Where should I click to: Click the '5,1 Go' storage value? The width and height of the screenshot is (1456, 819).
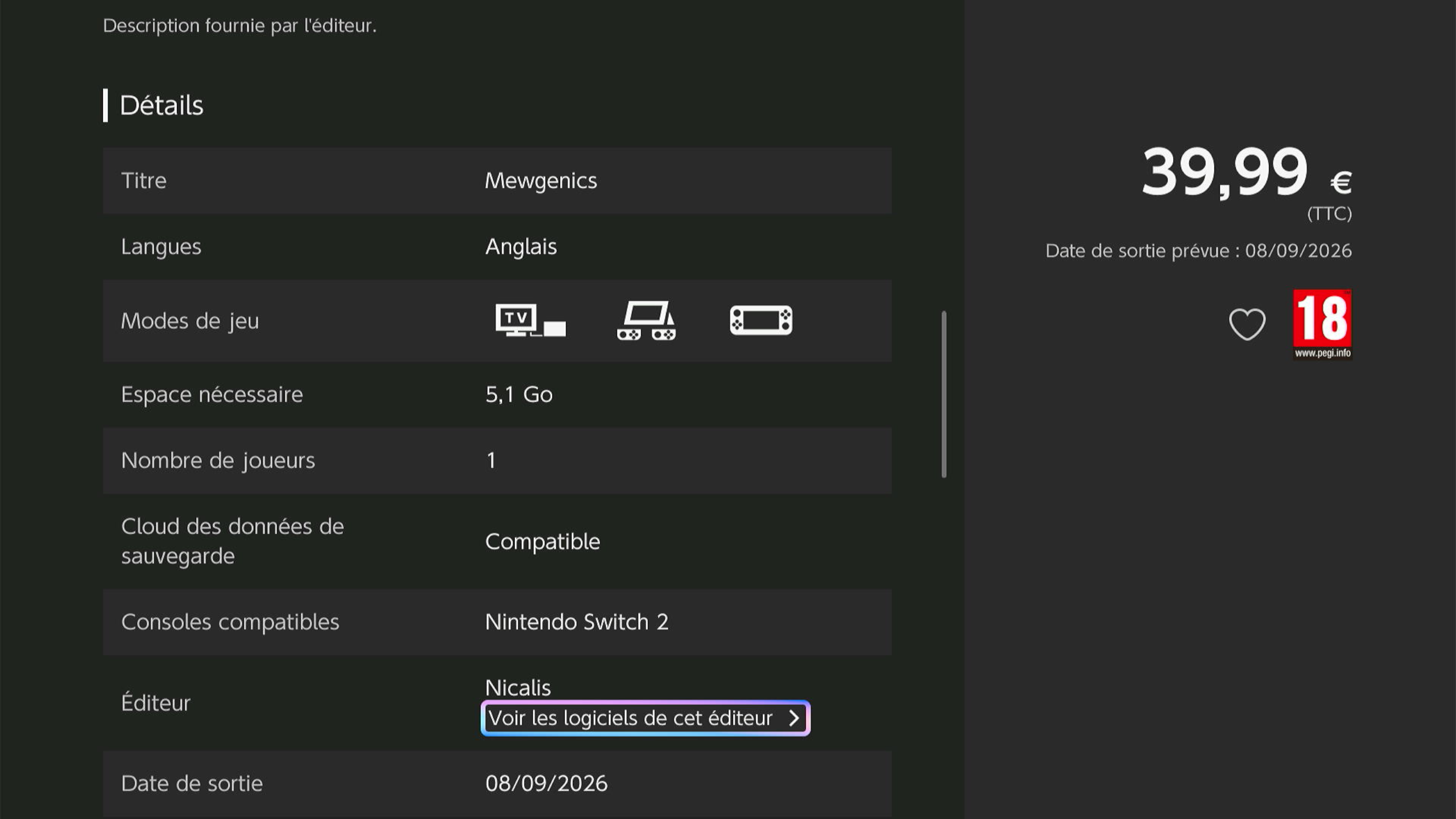[x=519, y=395]
